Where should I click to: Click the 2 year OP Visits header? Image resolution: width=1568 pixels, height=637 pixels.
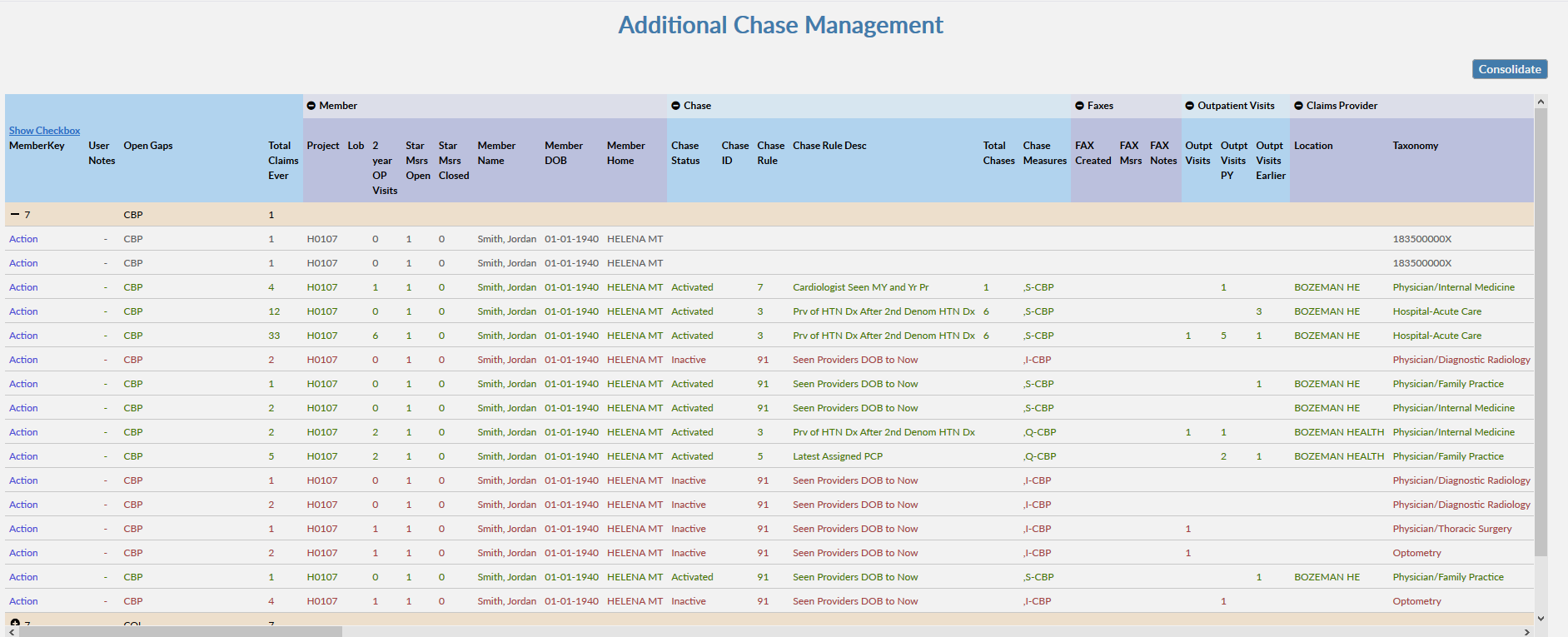click(385, 168)
